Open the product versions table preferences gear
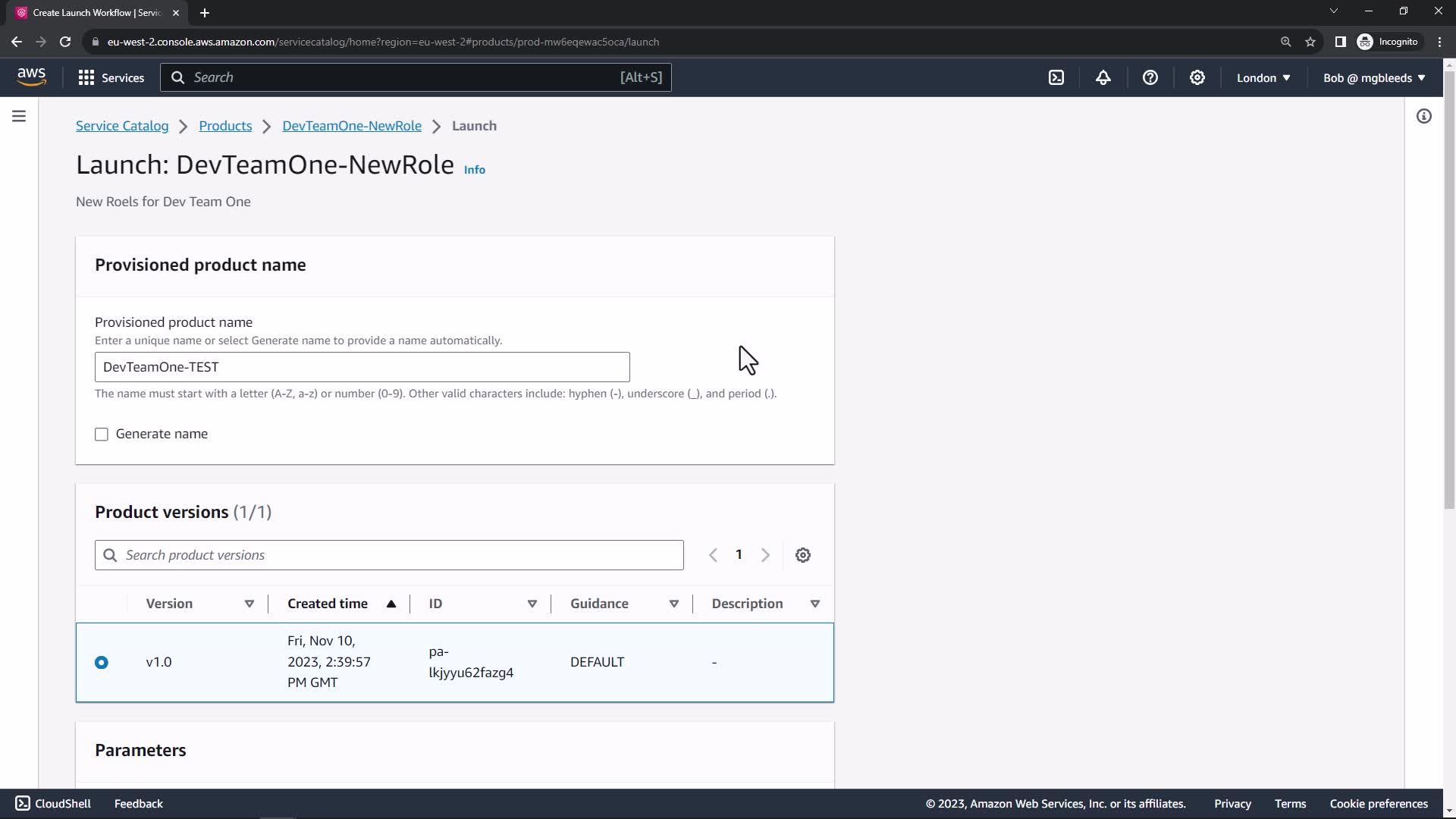 (x=803, y=555)
